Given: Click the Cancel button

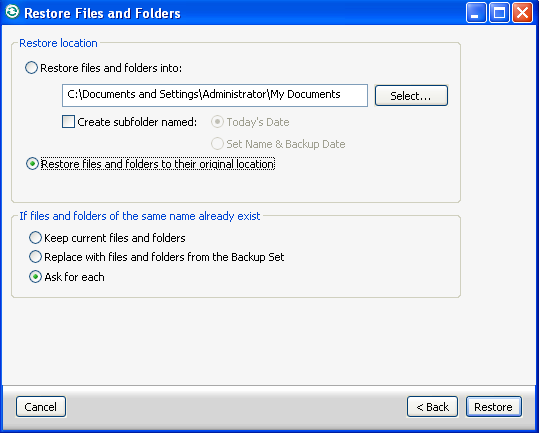Looking at the screenshot, I should coord(41,407).
